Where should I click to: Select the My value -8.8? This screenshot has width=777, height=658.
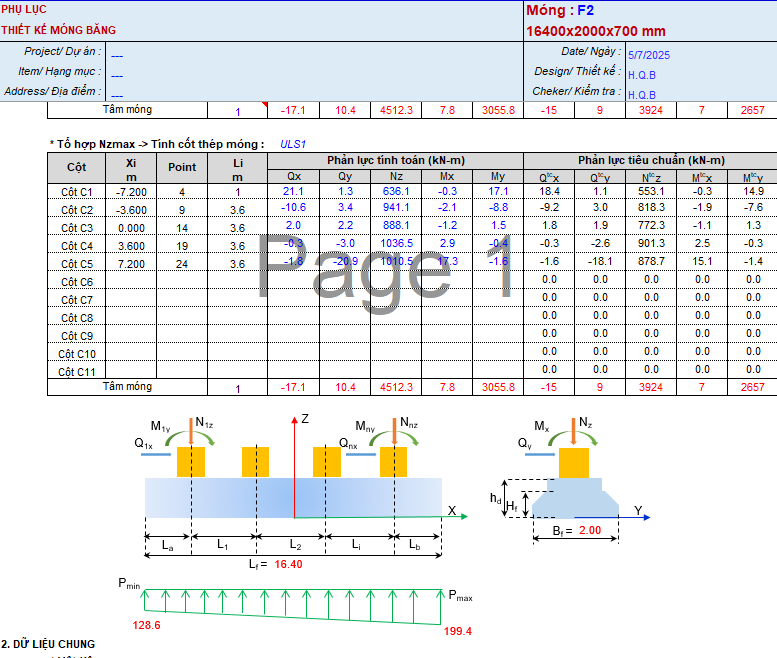[x=498, y=207]
